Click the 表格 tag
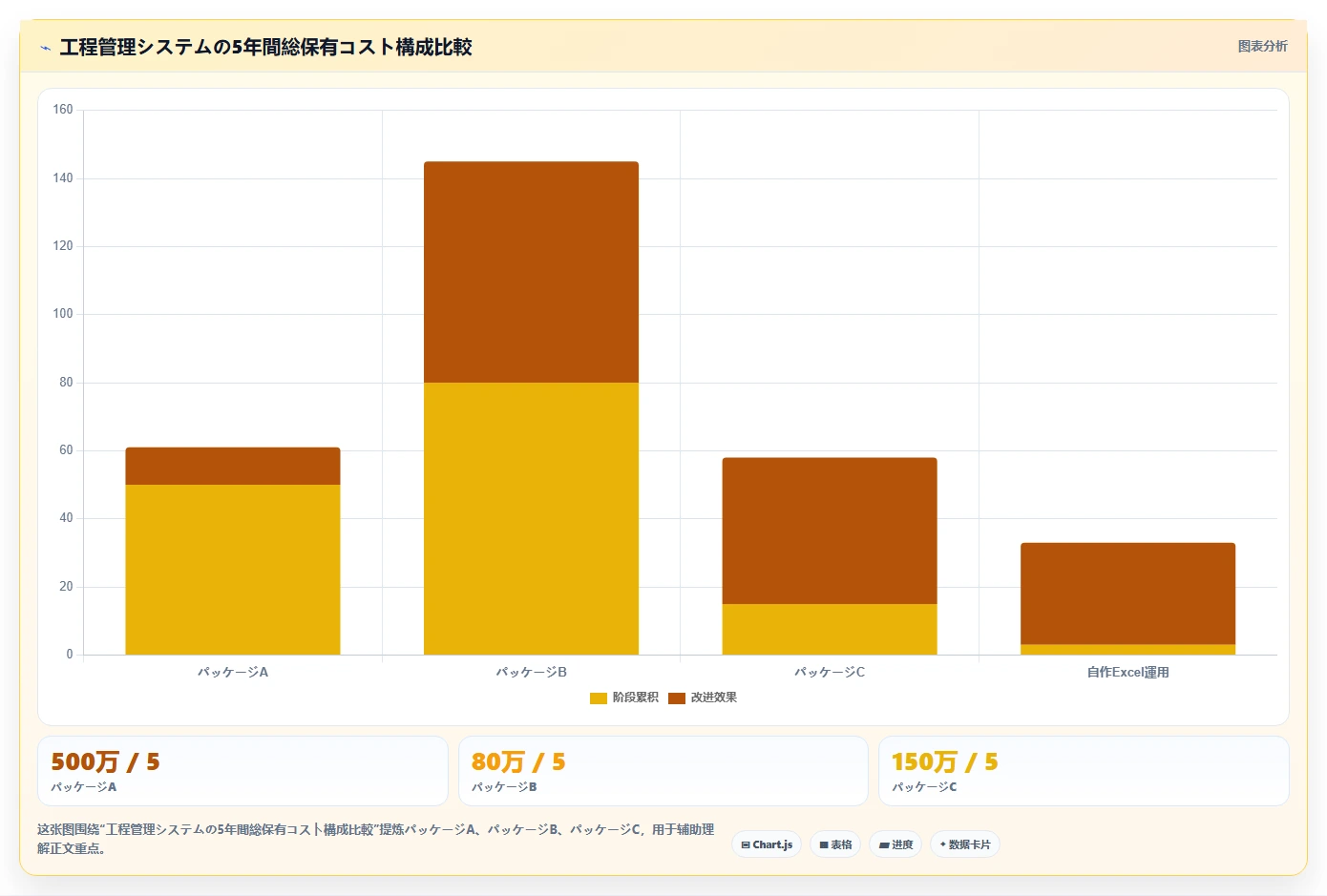 click(x=835, y=844)
